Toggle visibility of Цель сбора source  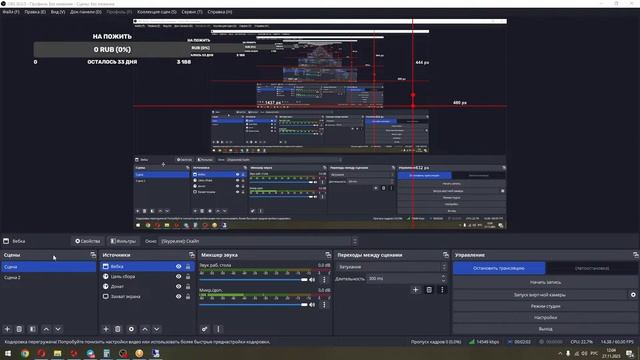coord(178,276)
